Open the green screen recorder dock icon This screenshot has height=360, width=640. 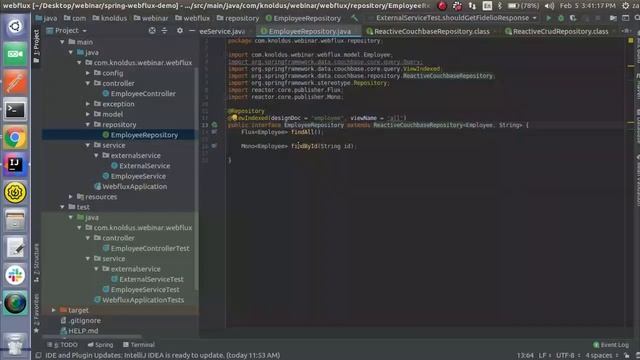tap(15, 54)
